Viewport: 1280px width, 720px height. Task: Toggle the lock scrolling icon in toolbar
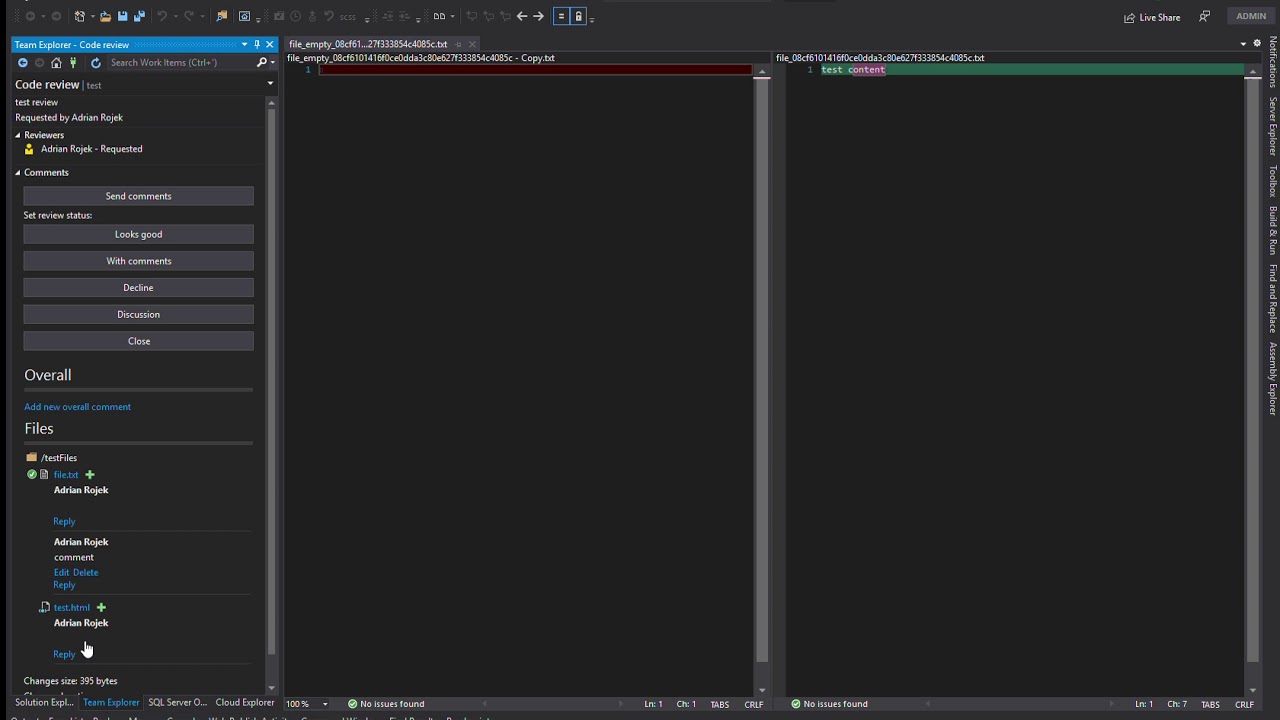click(x=578, y=16)
